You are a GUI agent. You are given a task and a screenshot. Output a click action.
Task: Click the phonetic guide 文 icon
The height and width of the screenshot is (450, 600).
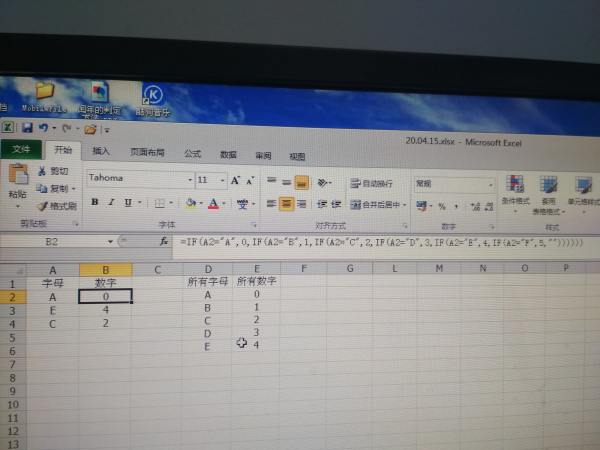pos(242,204)
